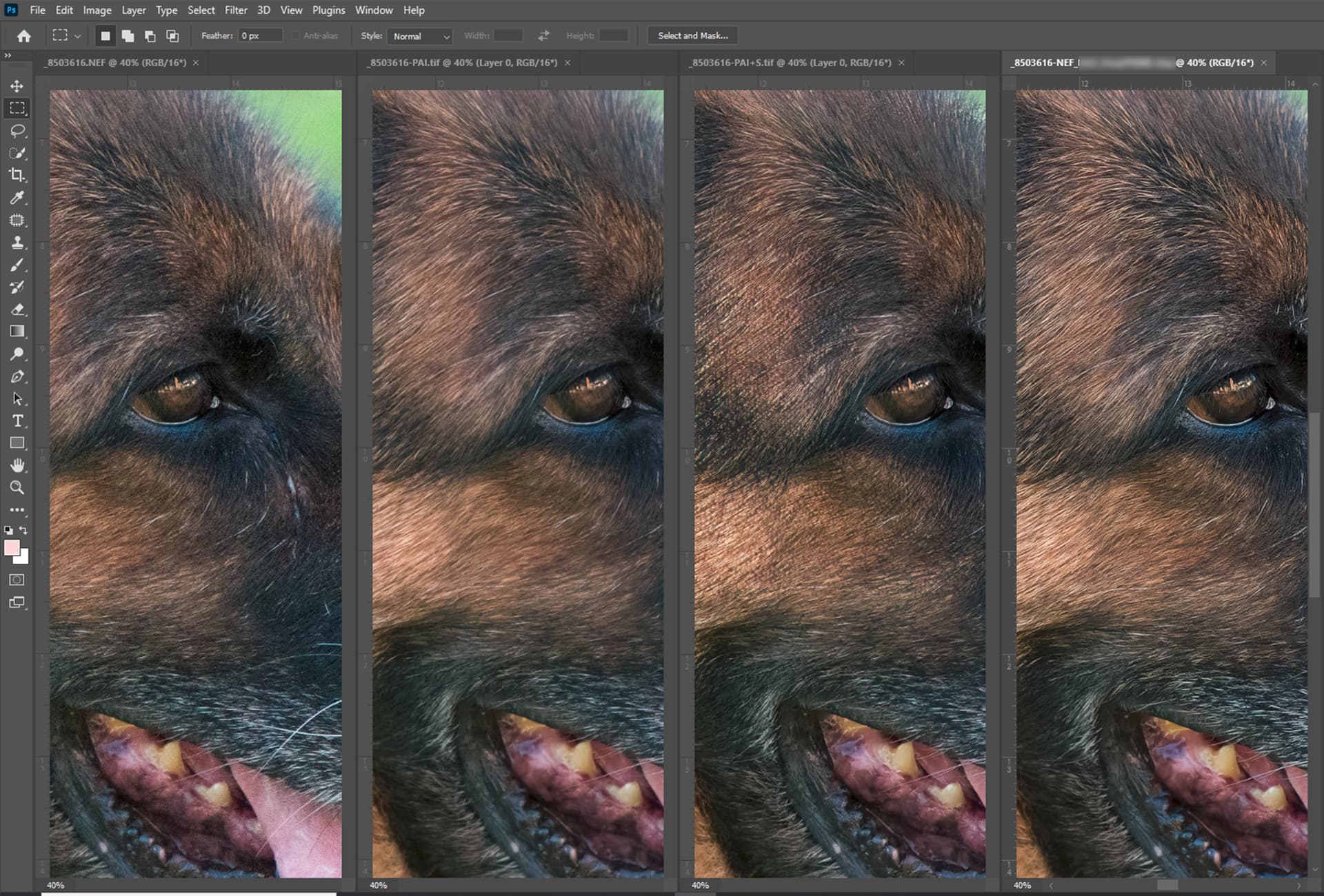The image size is (1324, 896).
Task: Switch to the _8503616-PAI.tif document tab
Action: click(463, 63)
